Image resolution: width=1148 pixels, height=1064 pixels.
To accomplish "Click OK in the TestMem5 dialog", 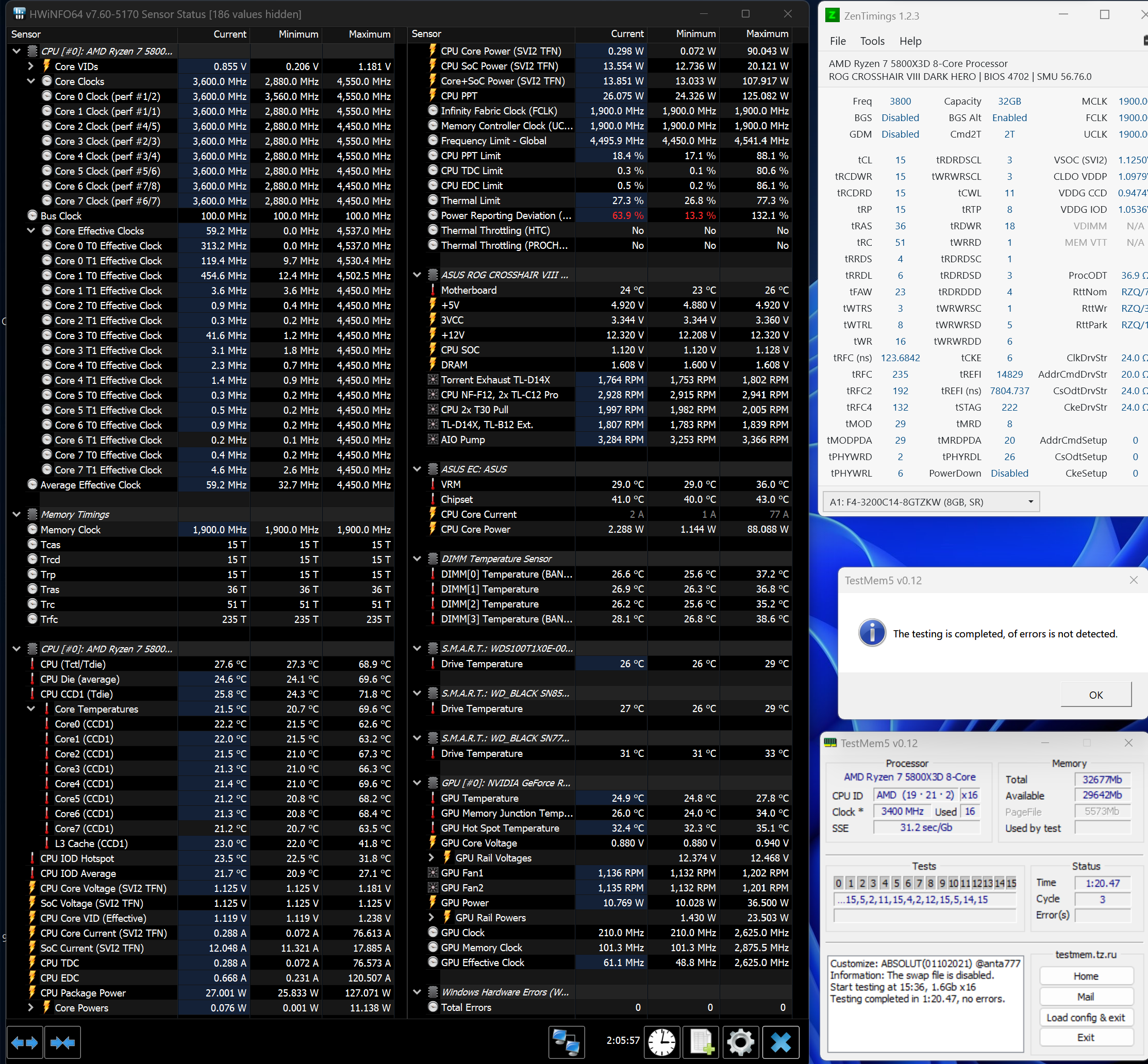I will [1095, 695].
